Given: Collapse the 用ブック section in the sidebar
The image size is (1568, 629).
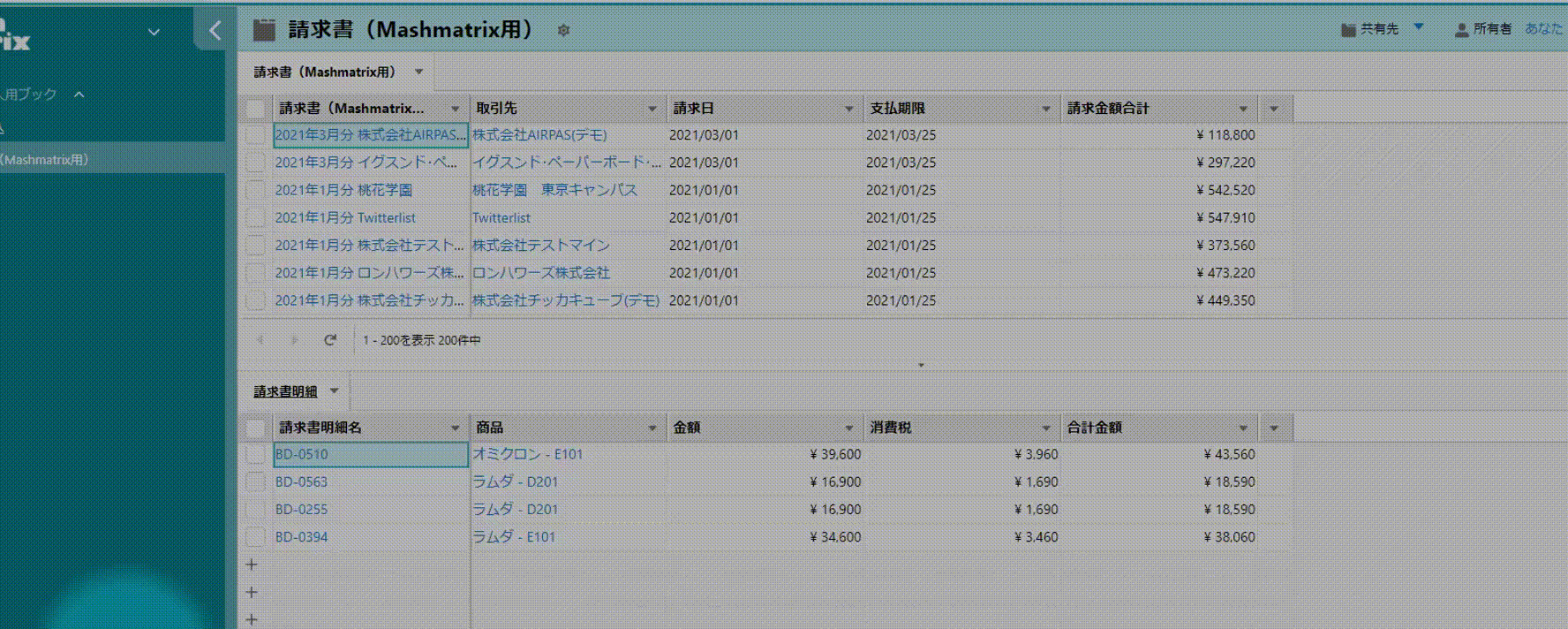Looking at the screenshot, I should click(79, 94).
